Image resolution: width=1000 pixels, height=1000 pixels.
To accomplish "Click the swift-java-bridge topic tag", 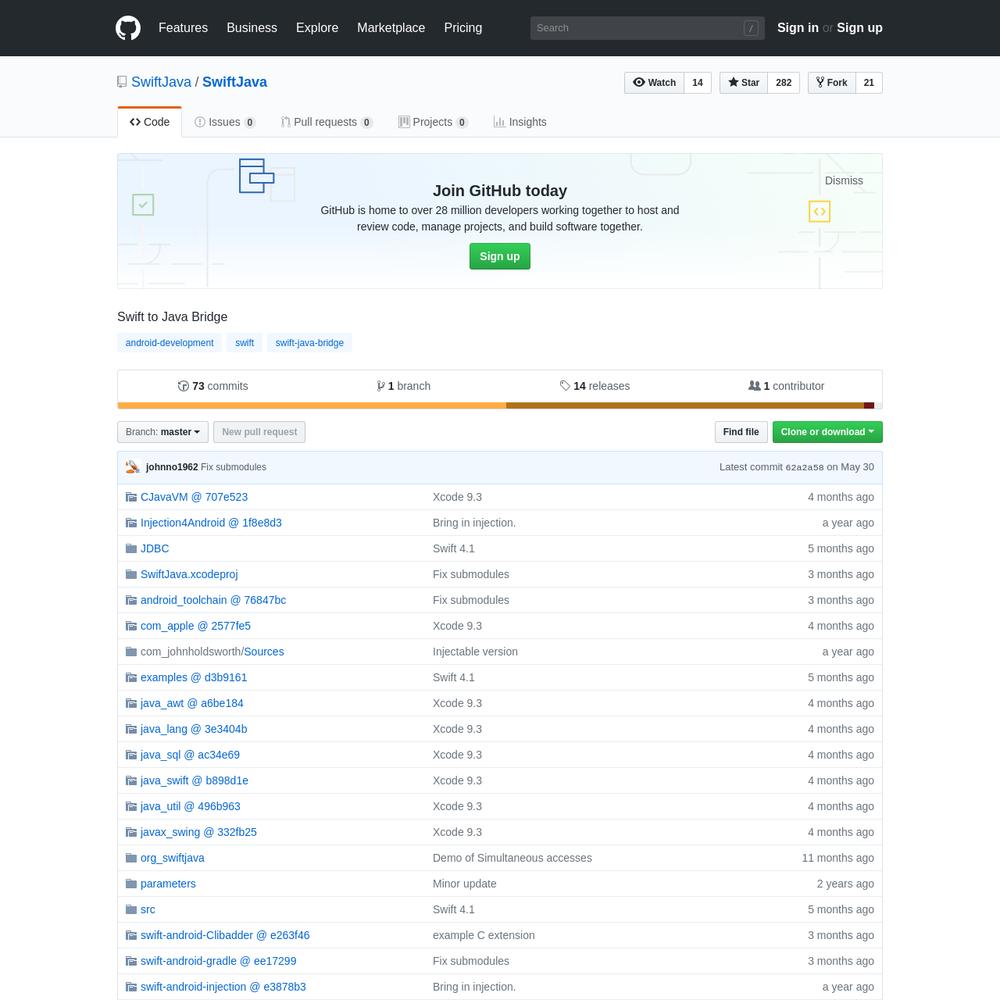I will [309, 342].
